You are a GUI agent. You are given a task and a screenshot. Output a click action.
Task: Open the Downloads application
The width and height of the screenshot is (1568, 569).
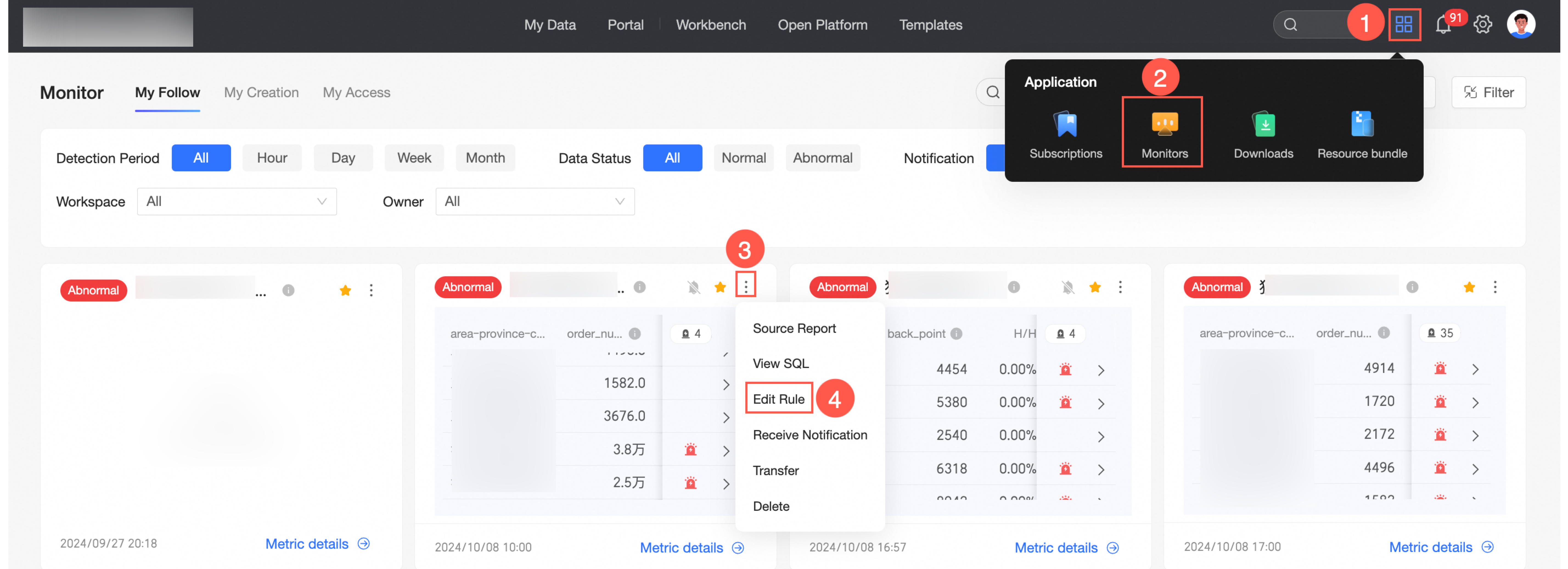coord(1263,135)
